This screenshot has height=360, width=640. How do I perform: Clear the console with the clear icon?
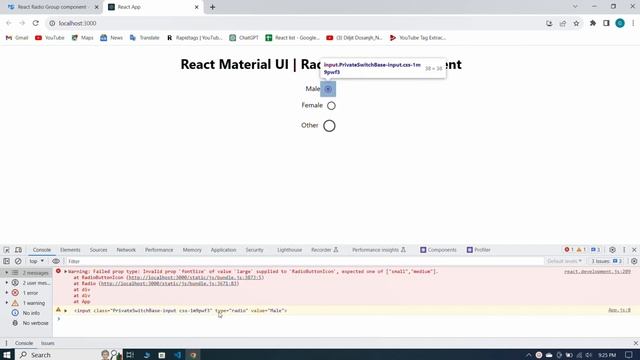18,261
